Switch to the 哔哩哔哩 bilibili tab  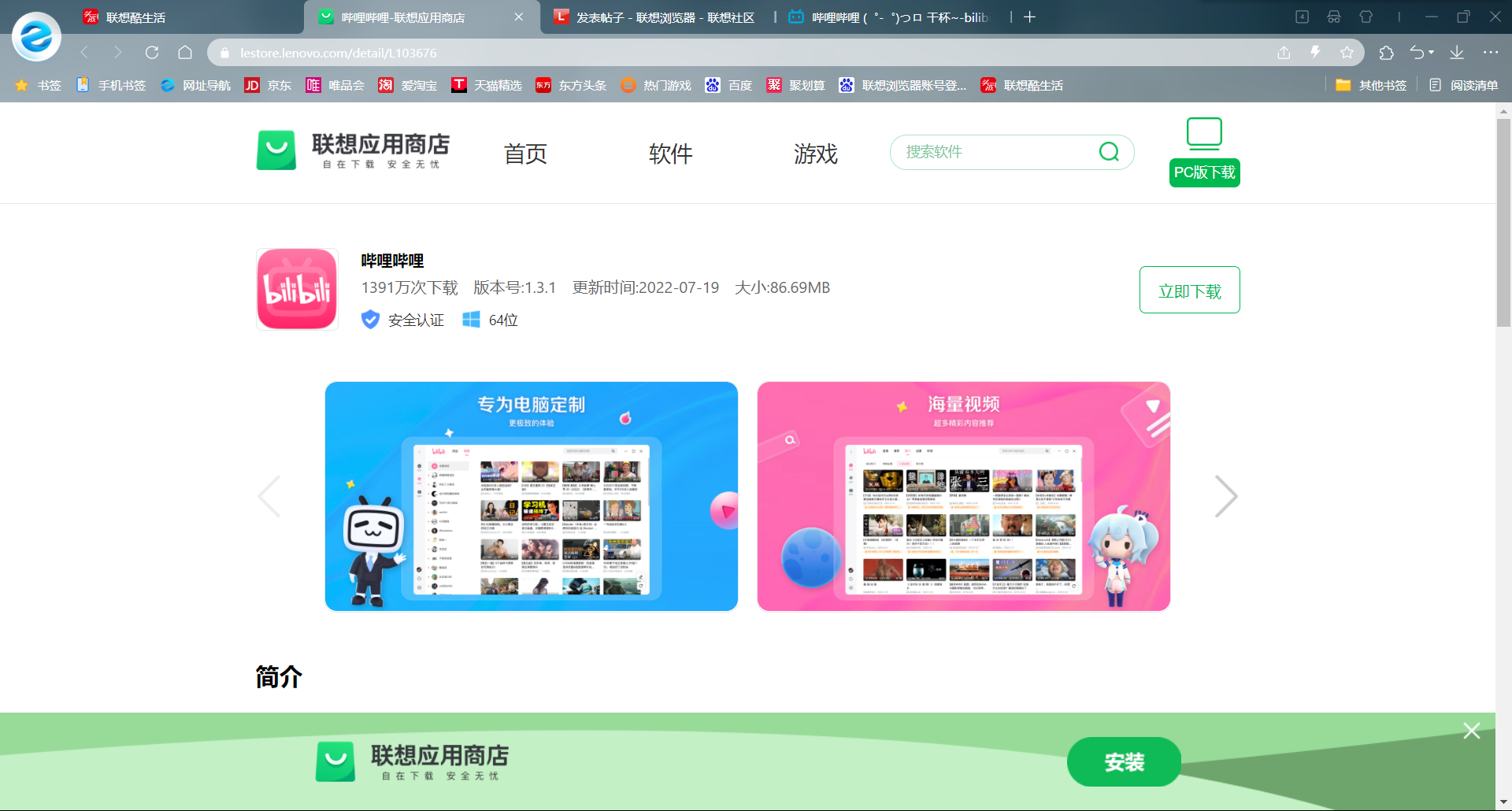890,17
